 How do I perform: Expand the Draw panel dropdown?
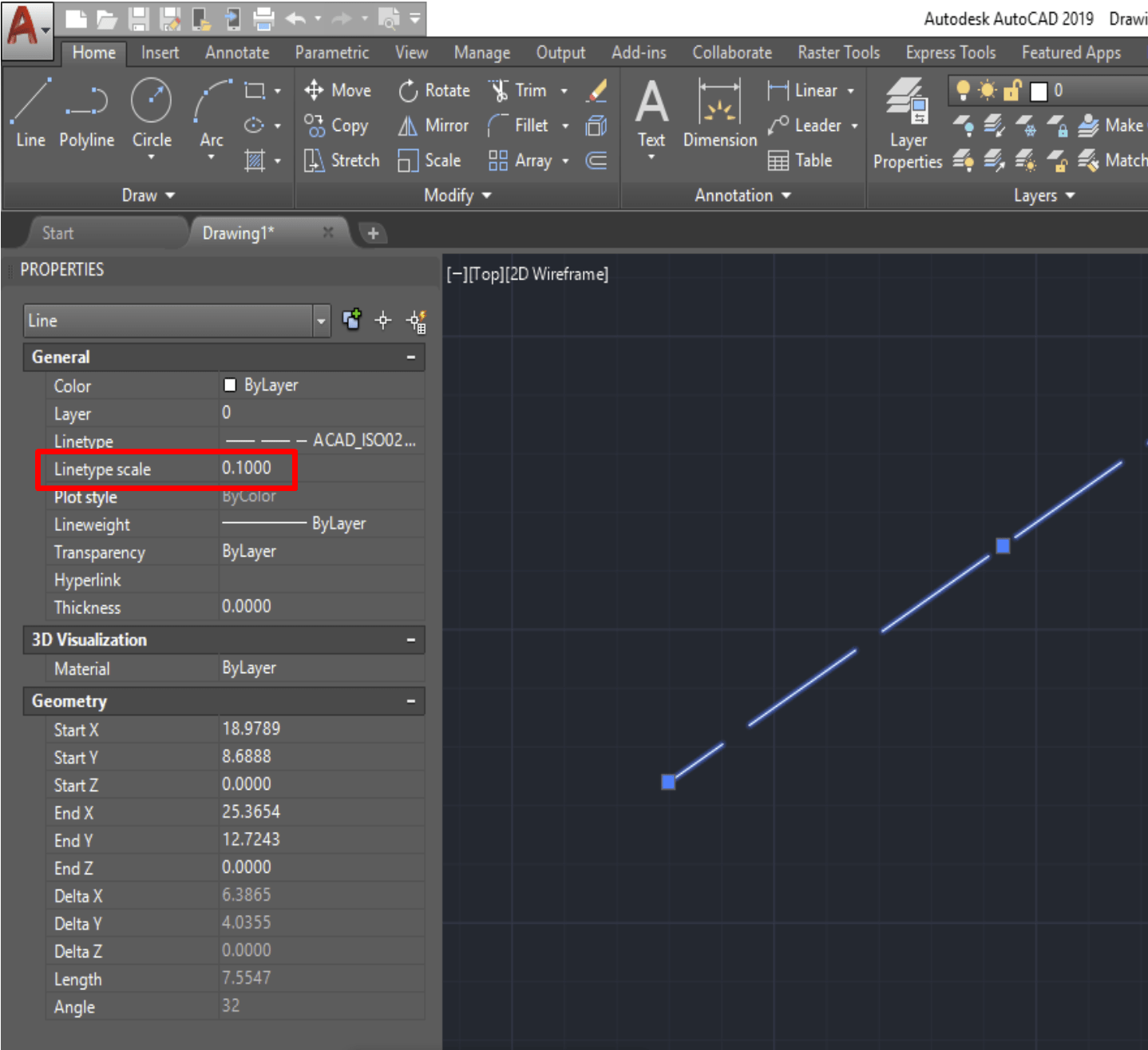tap(148, 196)
